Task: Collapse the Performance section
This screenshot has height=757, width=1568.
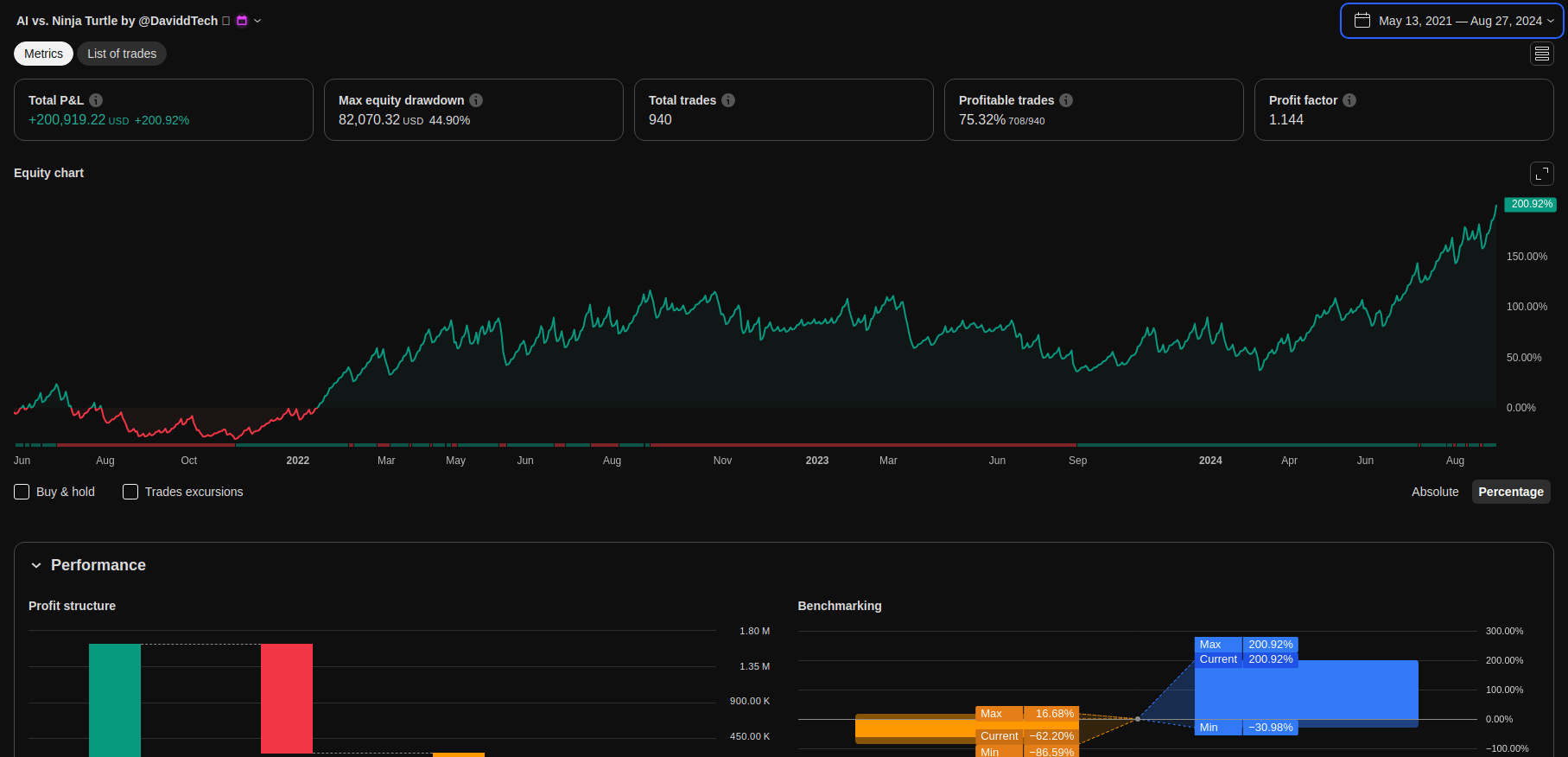Action: [36, 565]
